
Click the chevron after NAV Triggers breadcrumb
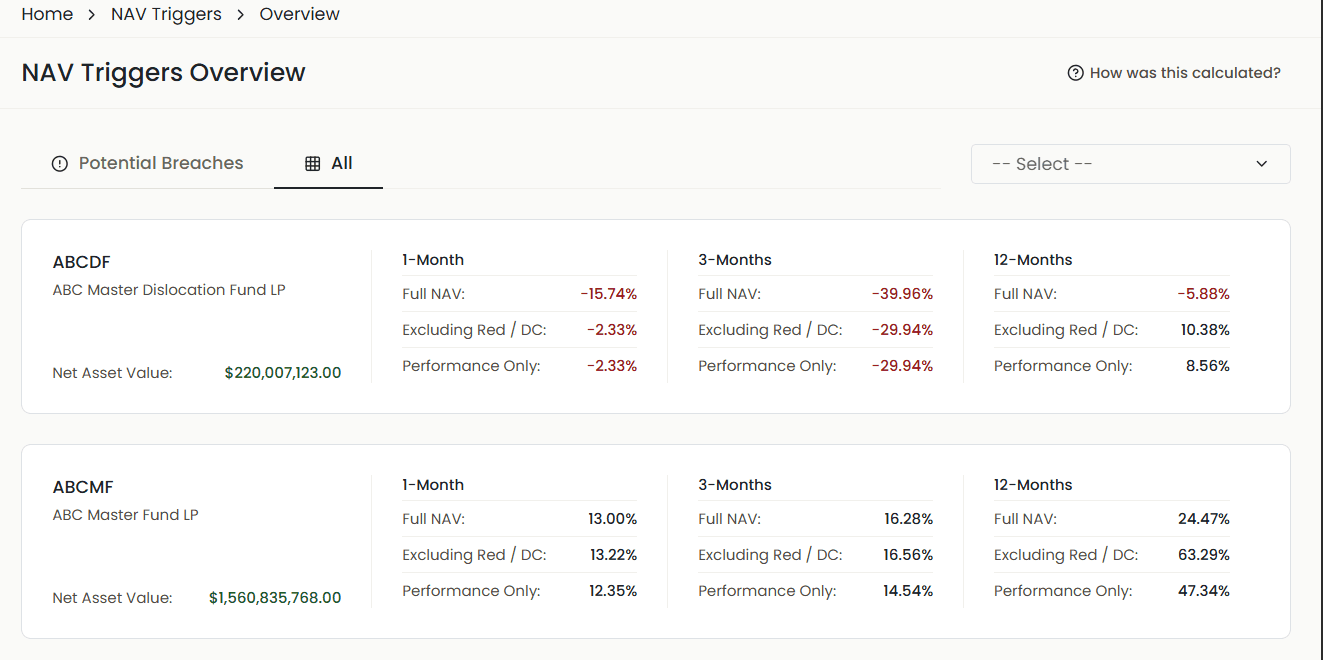pos(241,15)
